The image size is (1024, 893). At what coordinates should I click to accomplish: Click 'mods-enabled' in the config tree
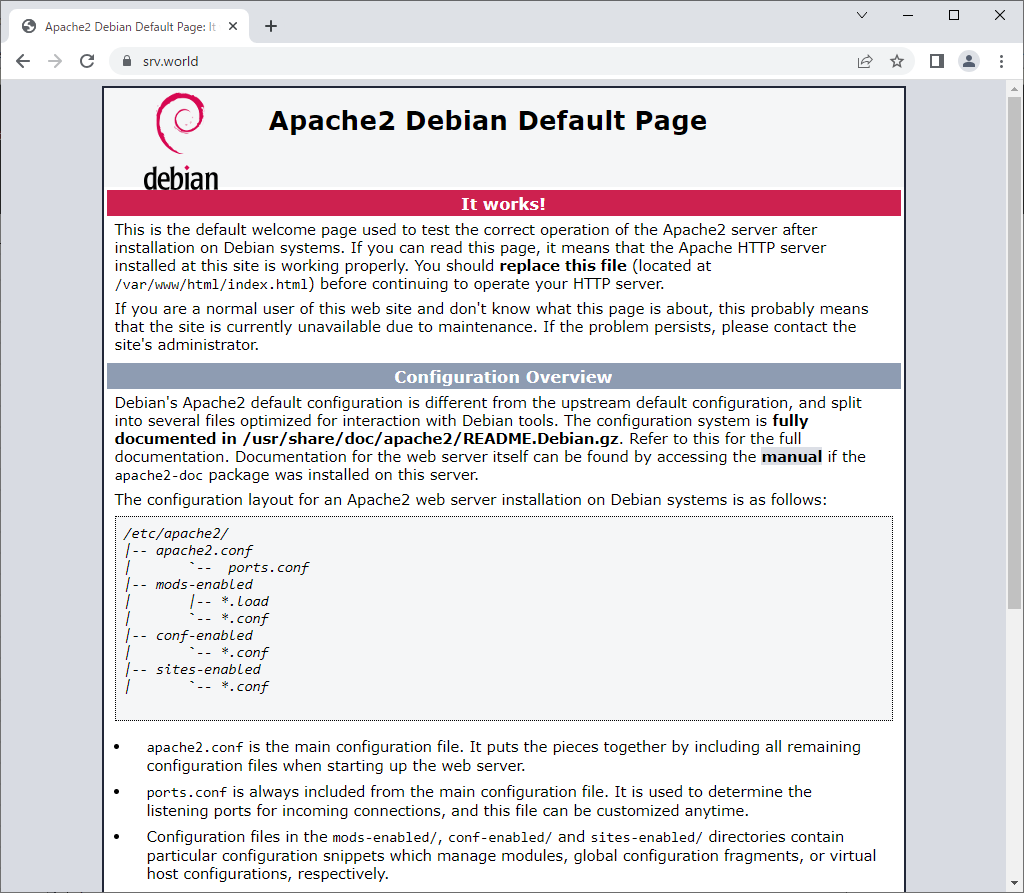click(204, 585)
